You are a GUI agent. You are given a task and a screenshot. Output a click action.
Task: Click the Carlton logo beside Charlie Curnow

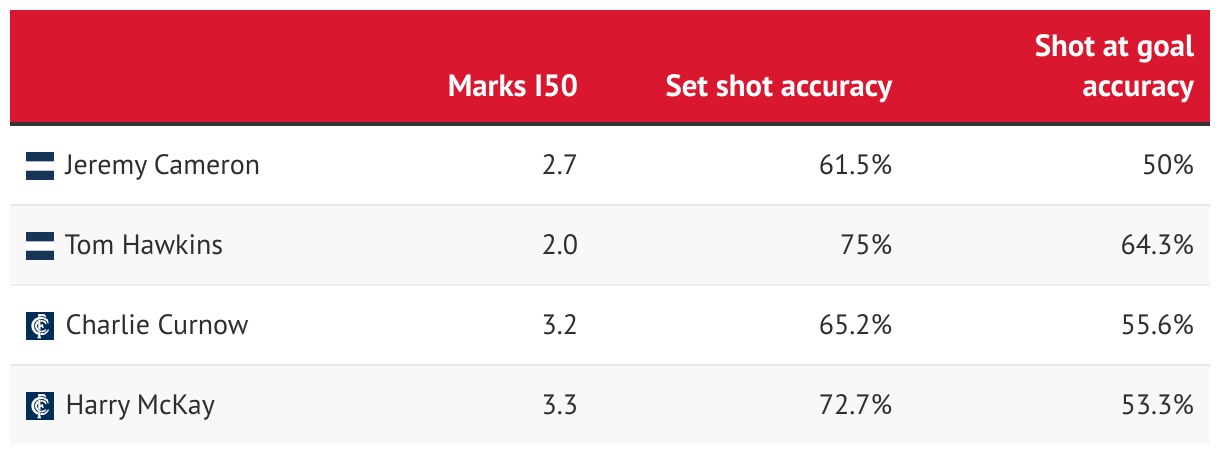[40, 326]
